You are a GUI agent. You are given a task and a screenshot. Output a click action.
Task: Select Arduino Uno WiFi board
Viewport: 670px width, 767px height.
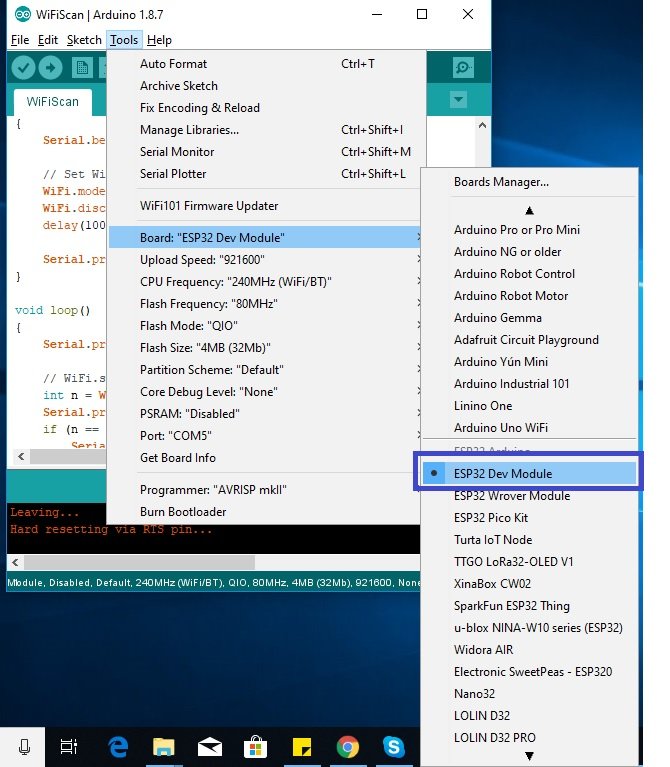pos(530,428)
